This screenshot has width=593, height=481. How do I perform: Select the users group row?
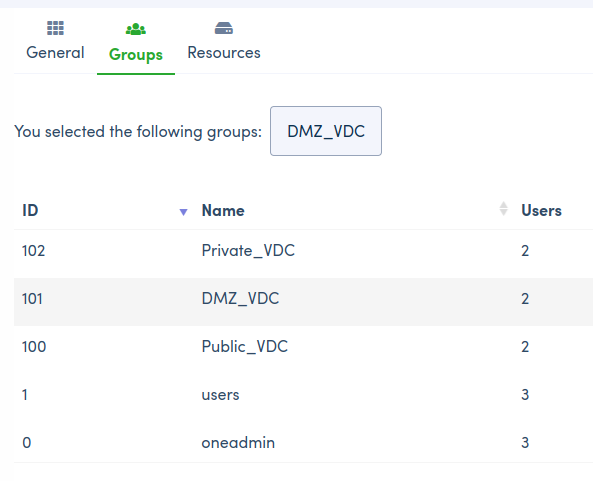tap(303, 395)
